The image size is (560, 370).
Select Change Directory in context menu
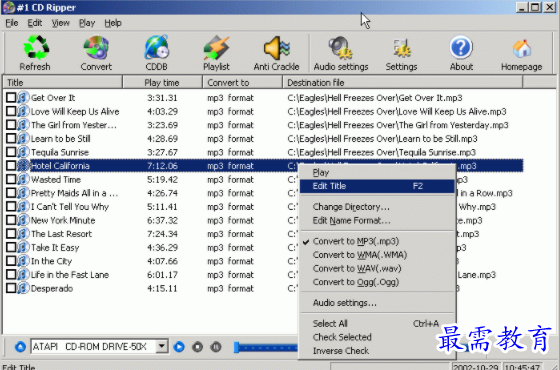(377, 207)
